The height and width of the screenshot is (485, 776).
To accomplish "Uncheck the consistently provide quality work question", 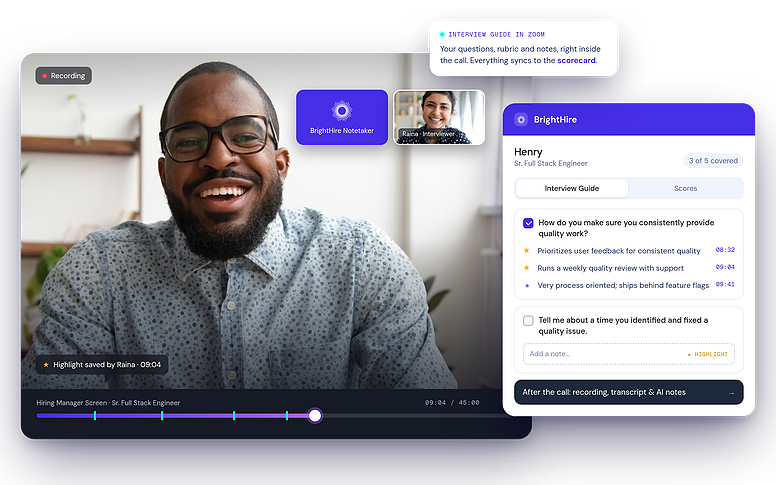I will tap(528, 223).
